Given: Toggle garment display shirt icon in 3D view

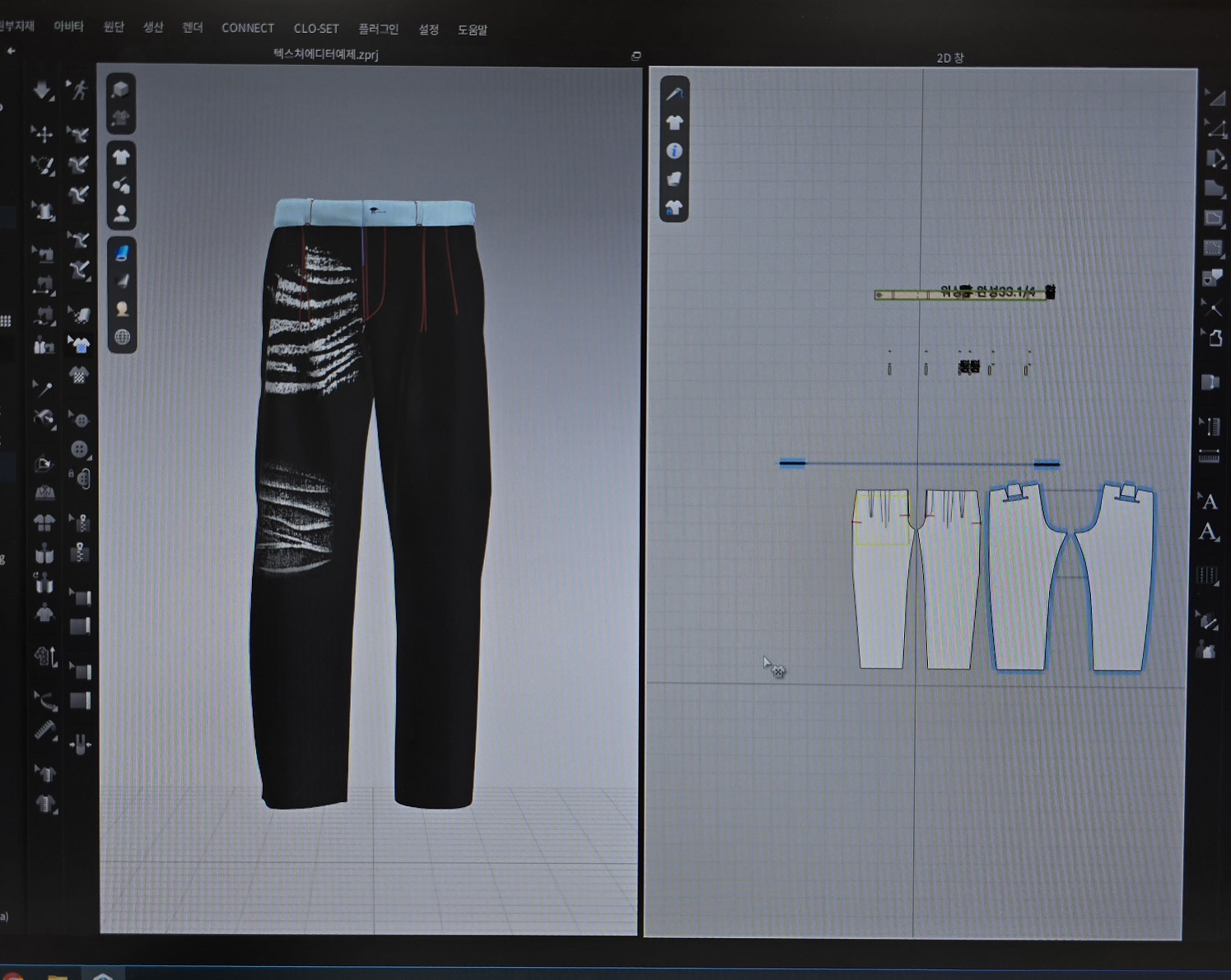Looking at the screenshot, I should pos(121,156).
